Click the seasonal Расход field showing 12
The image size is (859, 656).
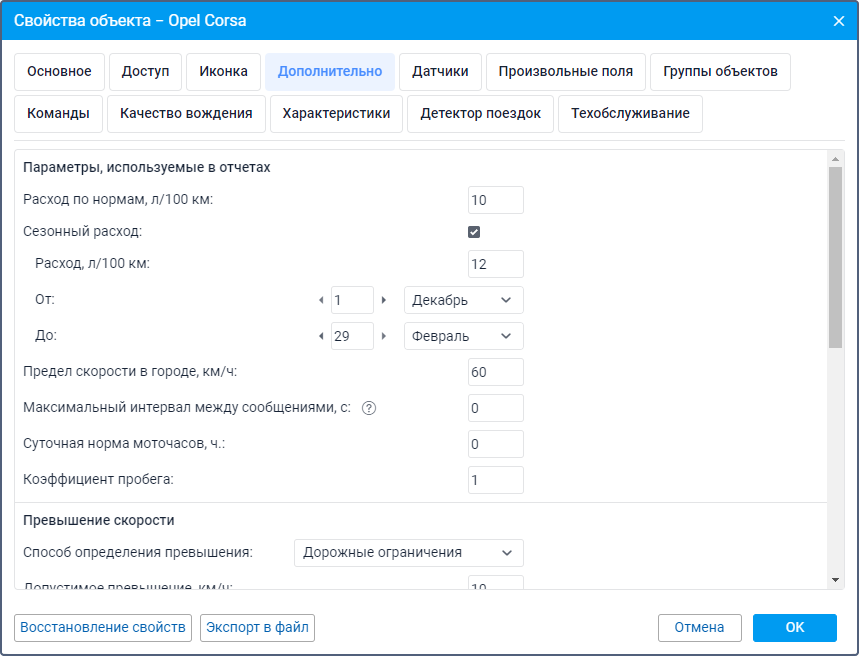point(496,264)
